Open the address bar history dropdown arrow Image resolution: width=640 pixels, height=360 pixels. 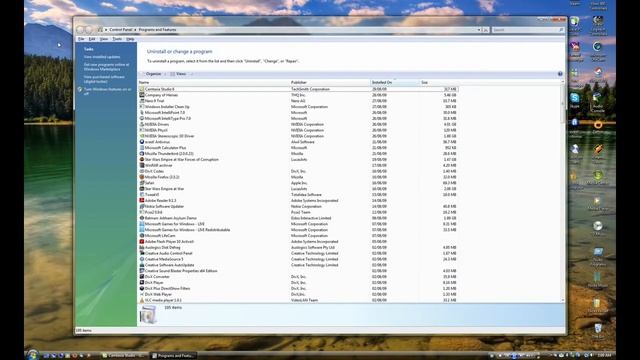click(479, 30)
